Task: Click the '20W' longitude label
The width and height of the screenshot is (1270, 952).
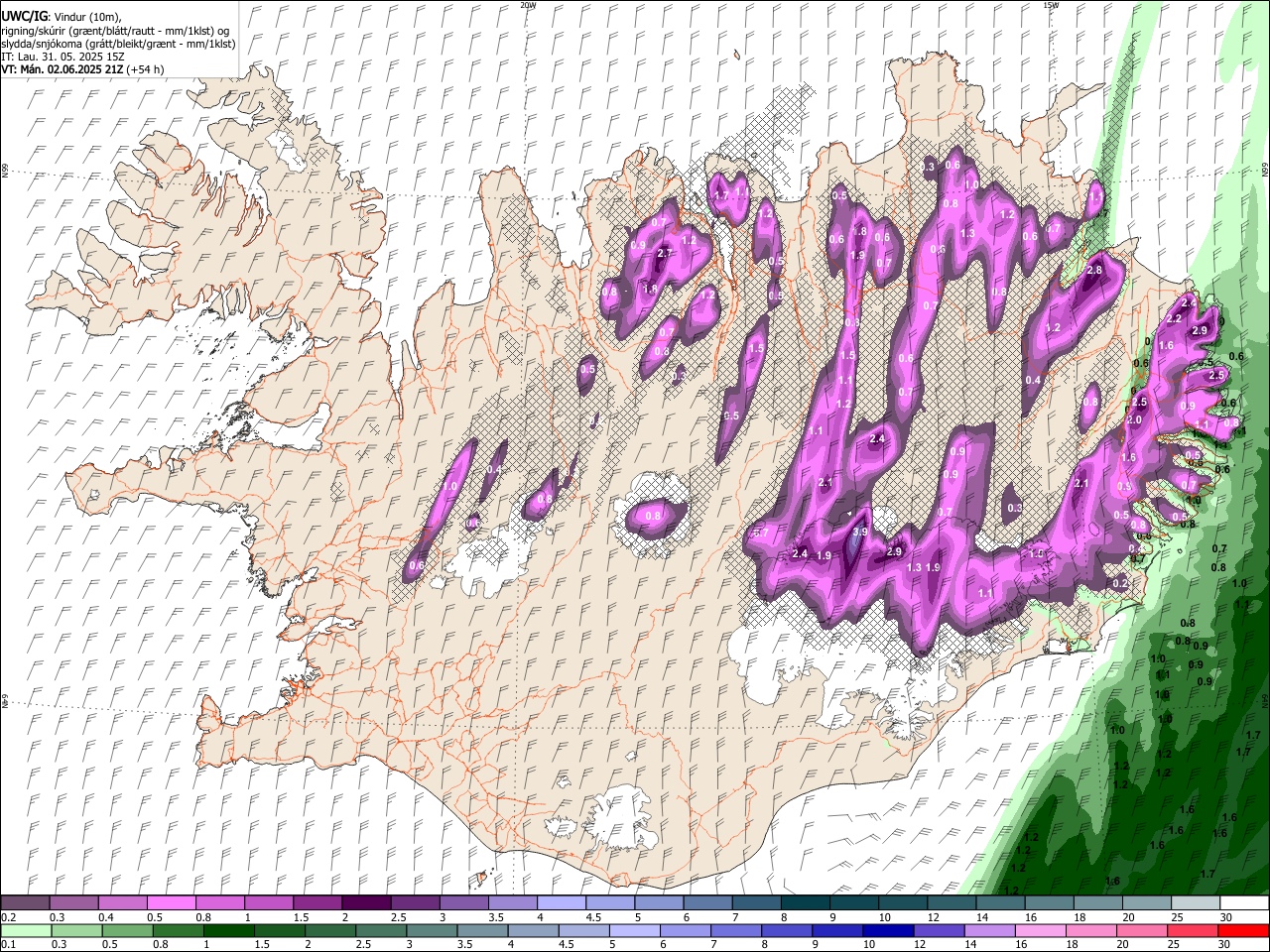Action: 528,5
